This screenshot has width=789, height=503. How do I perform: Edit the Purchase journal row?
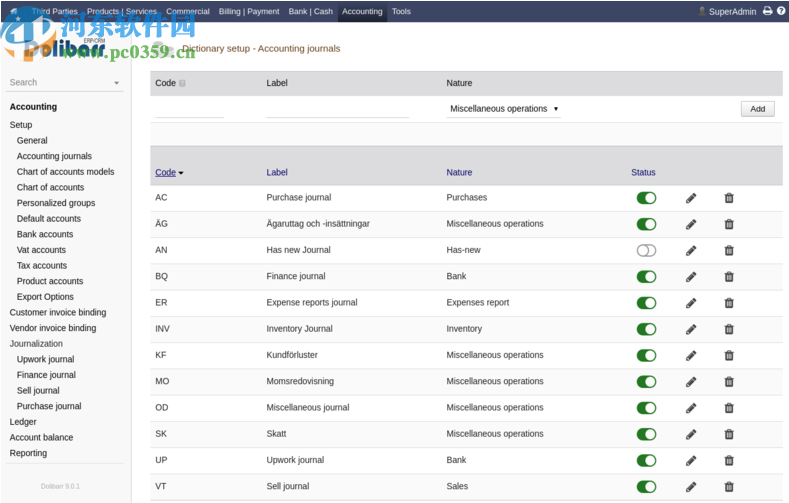click(x=691, y=198)
